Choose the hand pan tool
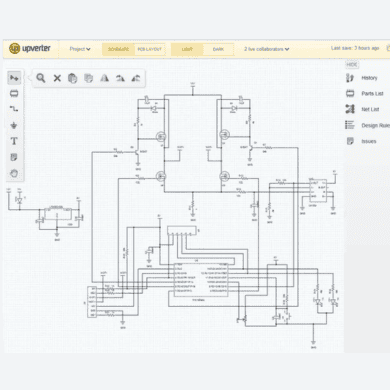The width and height of the screenshot is (390, 390). pos(14,173)
